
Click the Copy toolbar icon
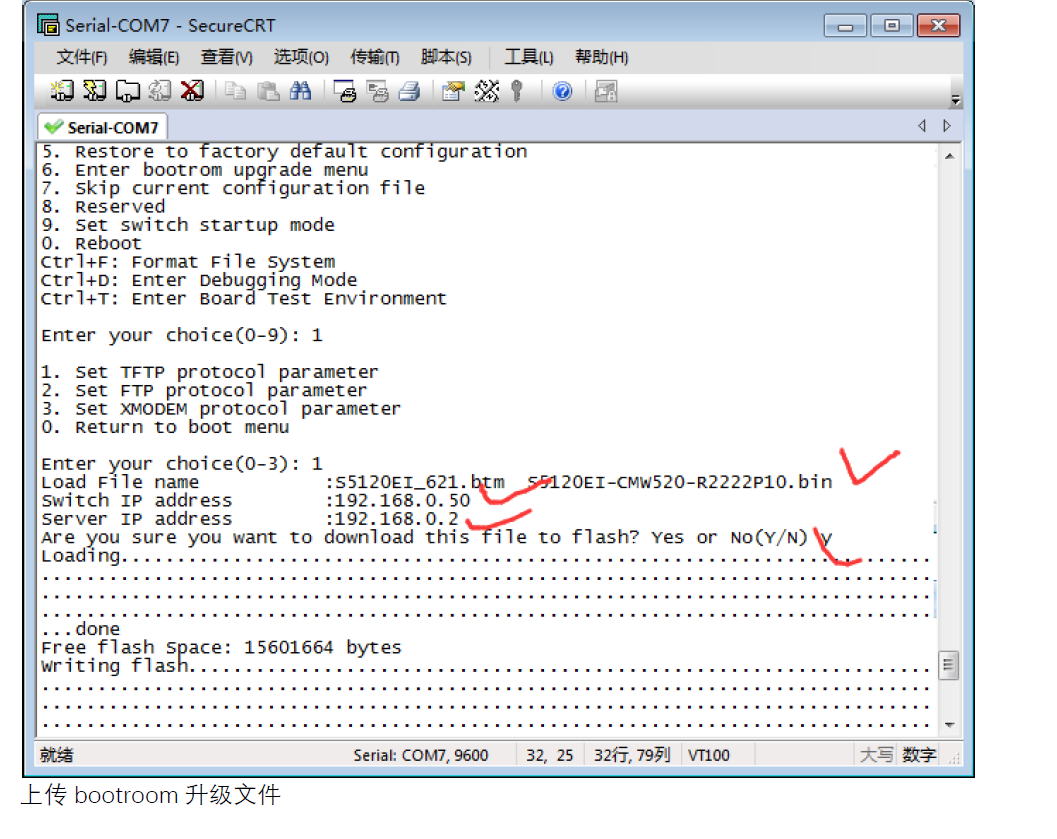point(235,91)
